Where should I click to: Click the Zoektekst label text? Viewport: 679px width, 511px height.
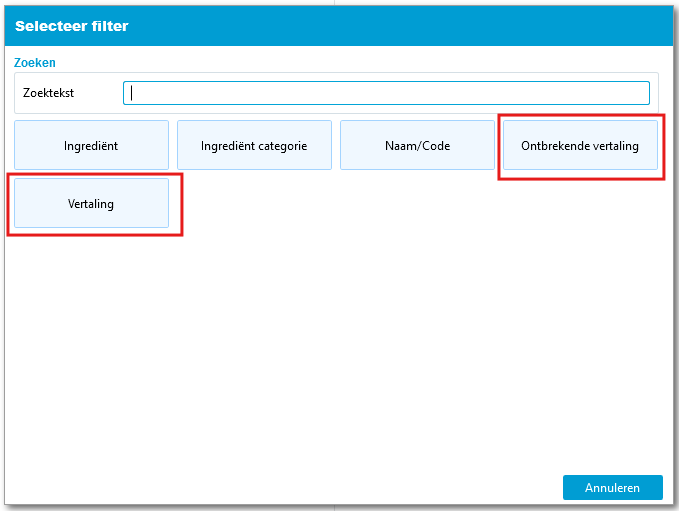(49, 93)
